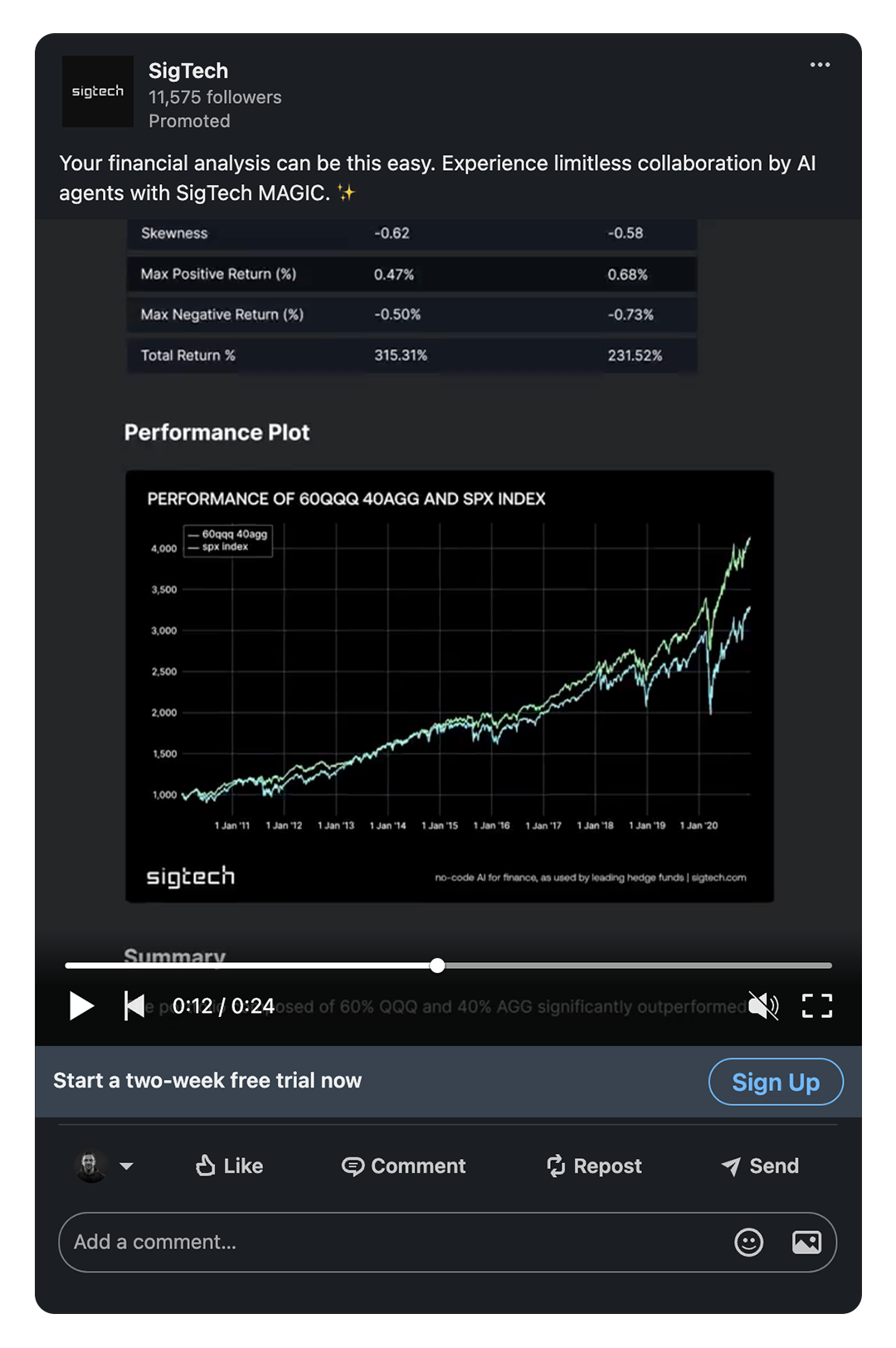Send the post to someone
Viewport: 896px width, 1348px height.
point(760,1166)
